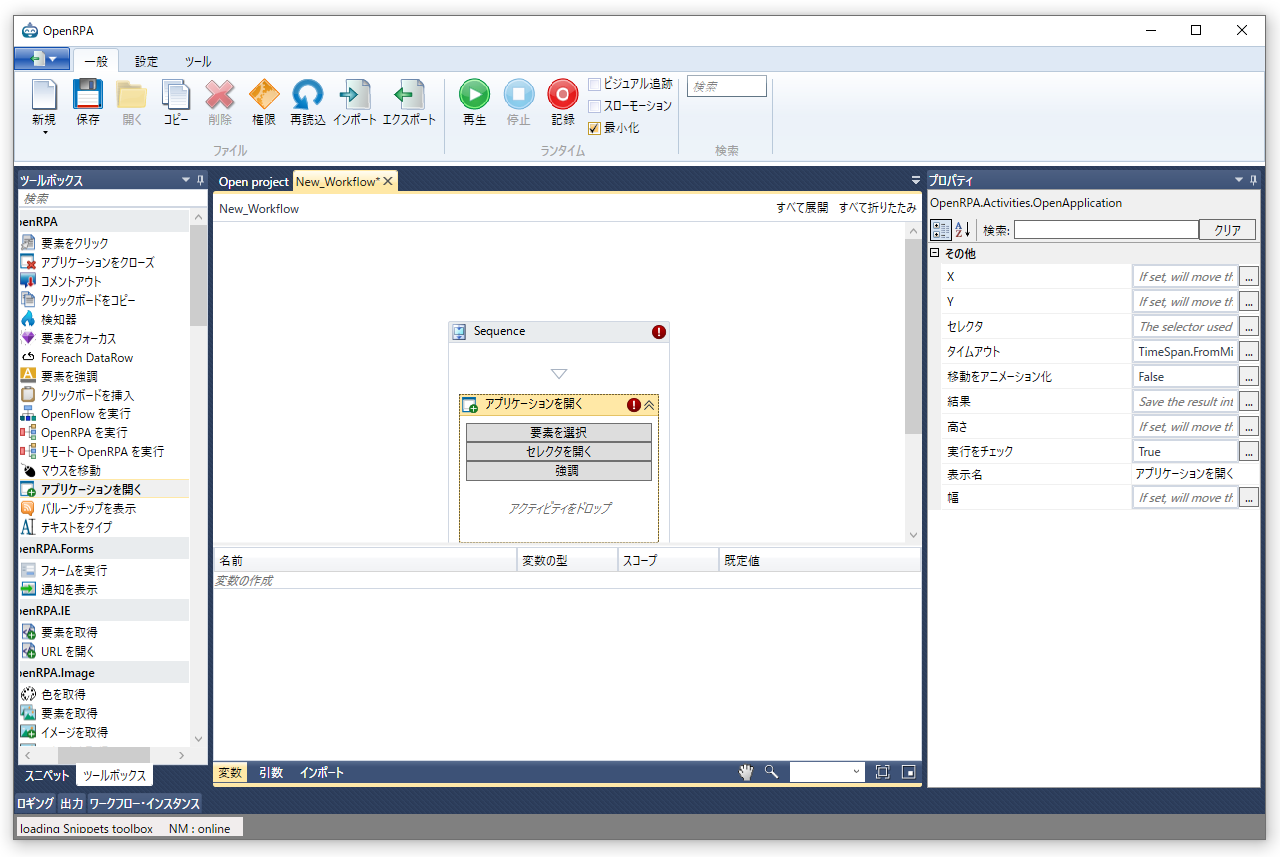The image size is (1280, 857).
Task: Open the ワークフロー・インスタンス tab
Action: tap(144, 803)
